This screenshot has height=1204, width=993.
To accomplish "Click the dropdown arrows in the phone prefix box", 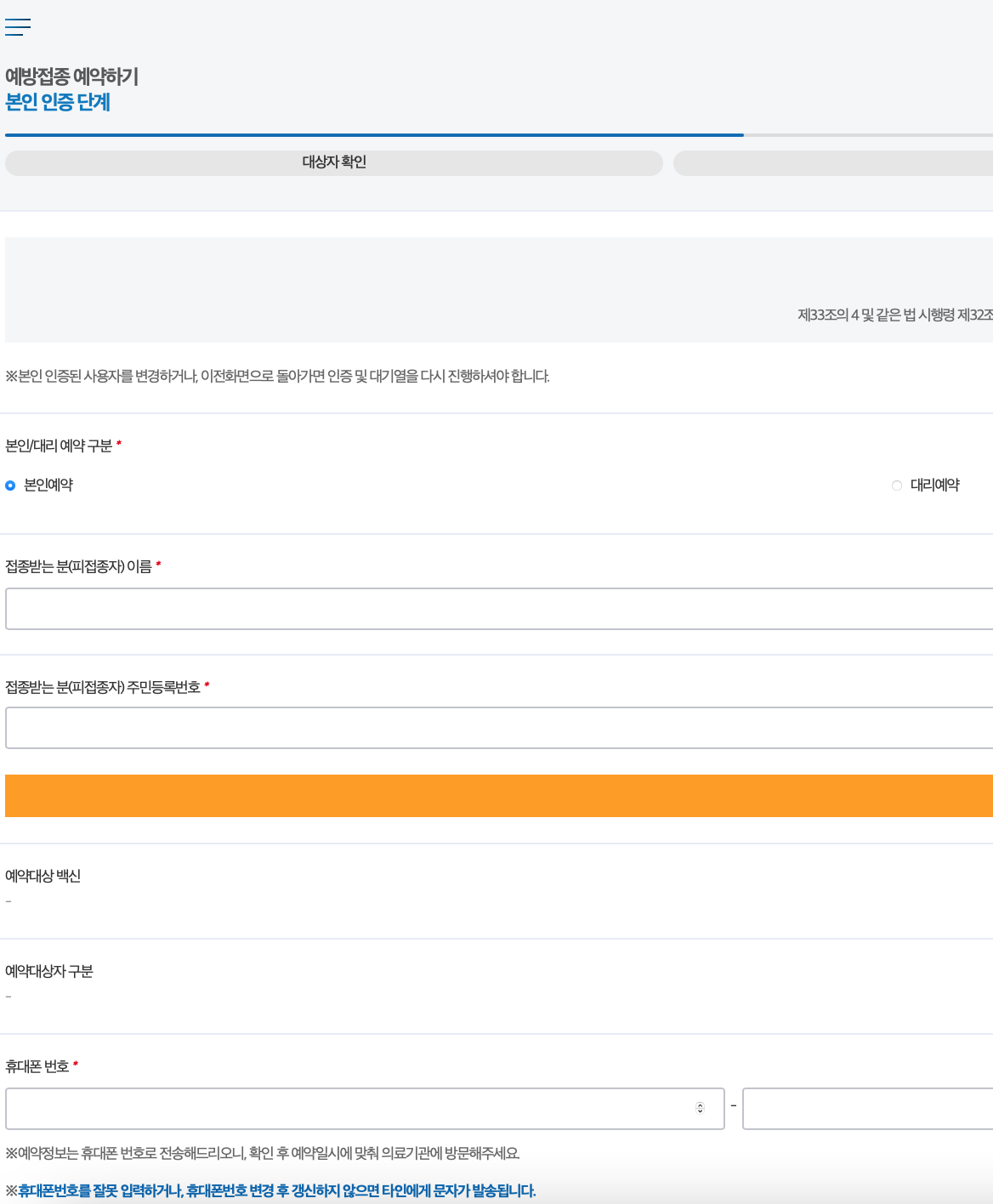I will pos(701,1108).
